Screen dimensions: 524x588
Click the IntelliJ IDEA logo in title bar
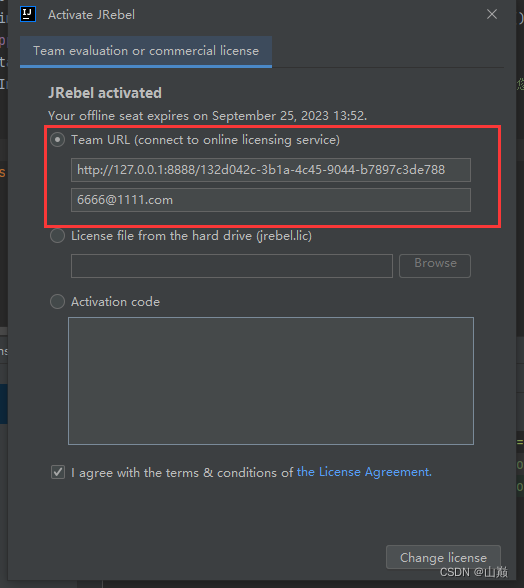click(28, 15)
